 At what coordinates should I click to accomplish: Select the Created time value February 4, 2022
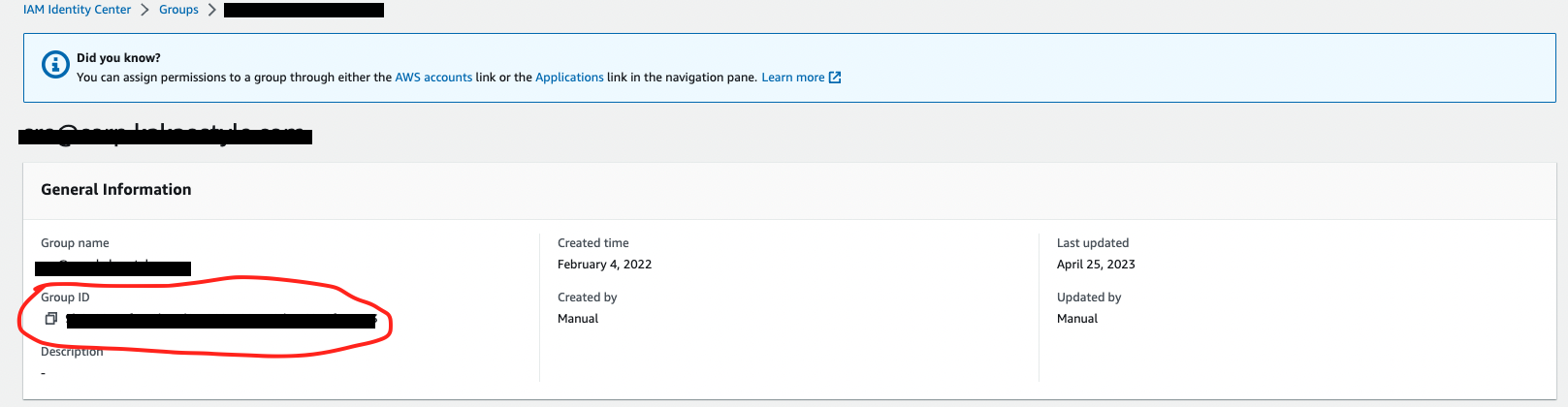coord(604,265)
